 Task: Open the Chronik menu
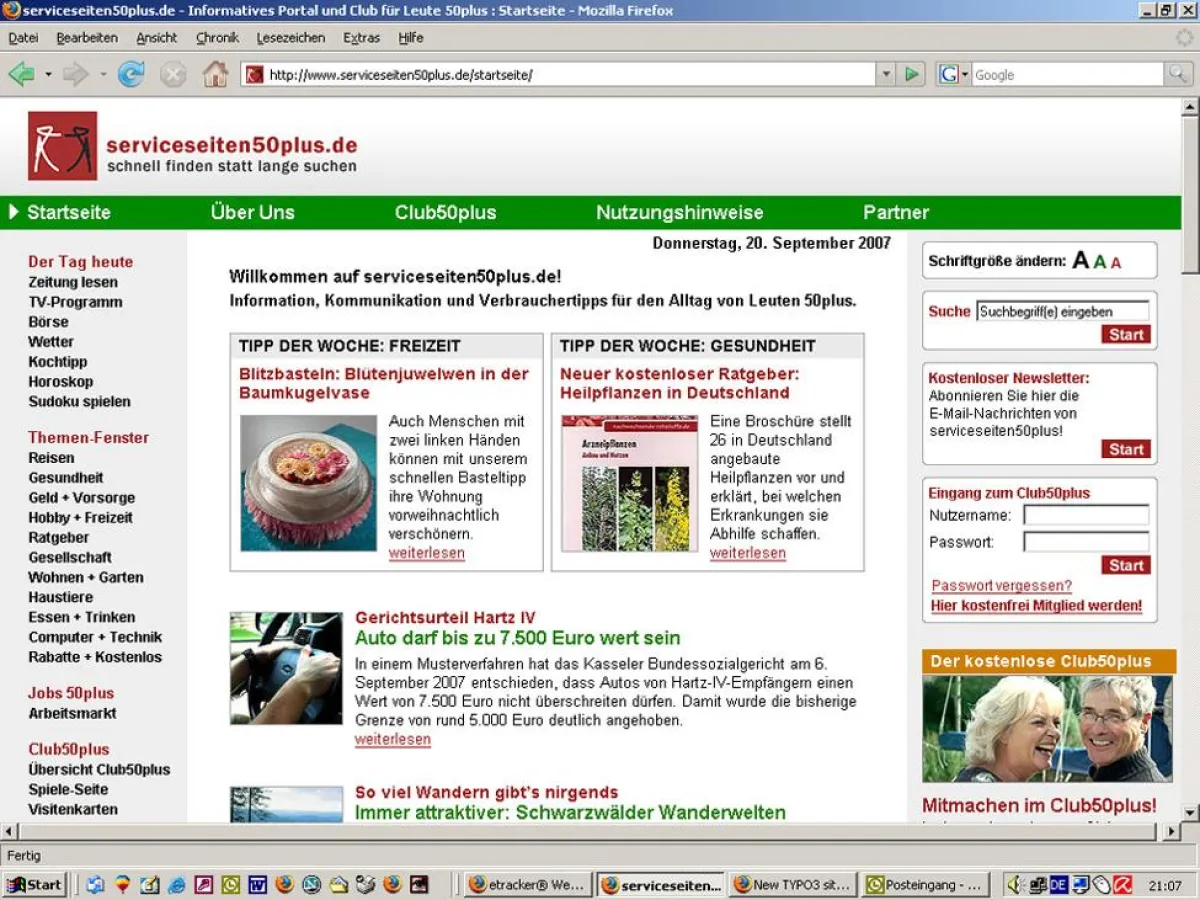pyautogui.click(x=217, y=37)
